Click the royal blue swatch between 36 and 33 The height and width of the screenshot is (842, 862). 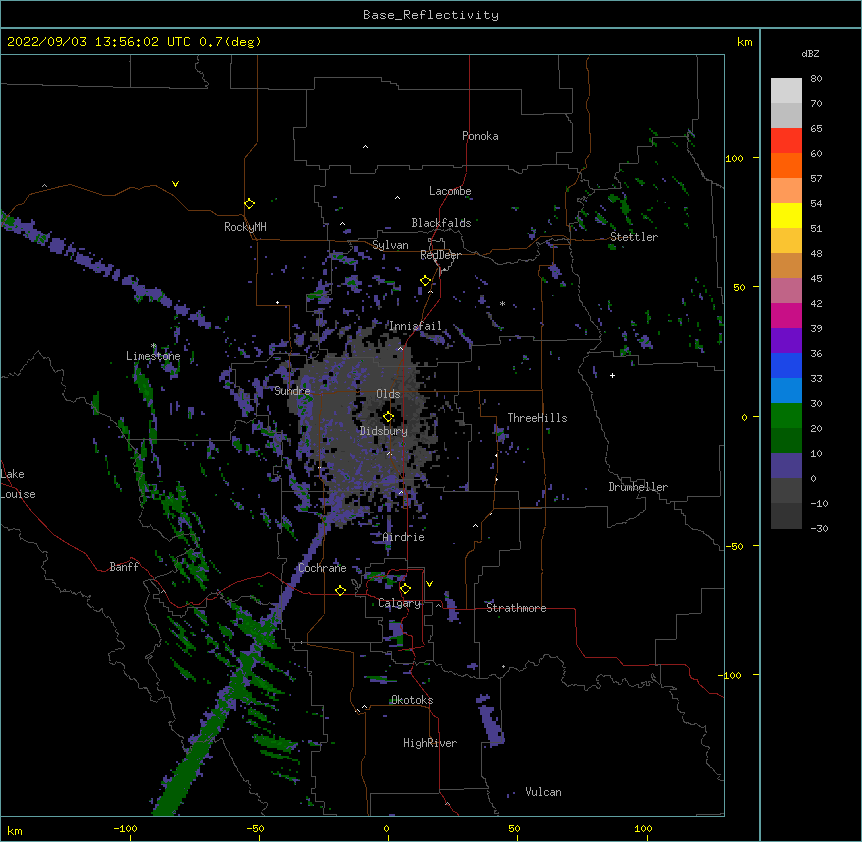pyautogui.click(x=786, y=365)
